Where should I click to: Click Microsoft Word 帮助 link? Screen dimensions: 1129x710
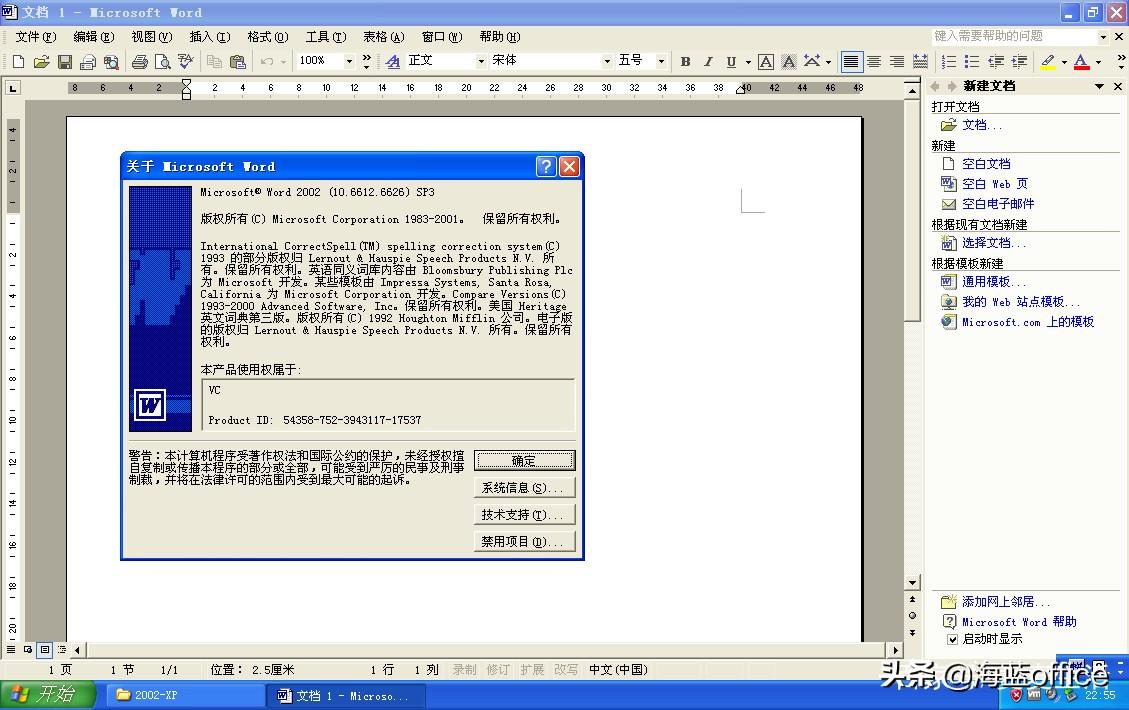tap(1019, 622)
